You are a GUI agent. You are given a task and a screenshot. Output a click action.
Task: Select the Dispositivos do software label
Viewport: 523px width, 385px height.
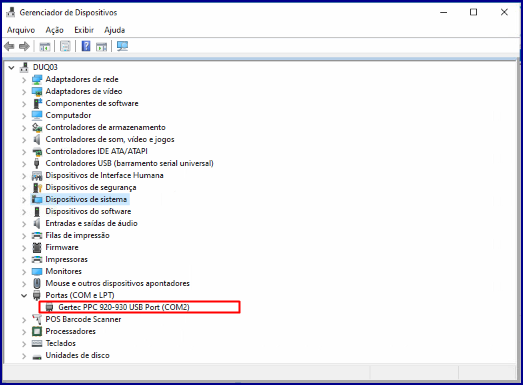[x=88, y=212]
